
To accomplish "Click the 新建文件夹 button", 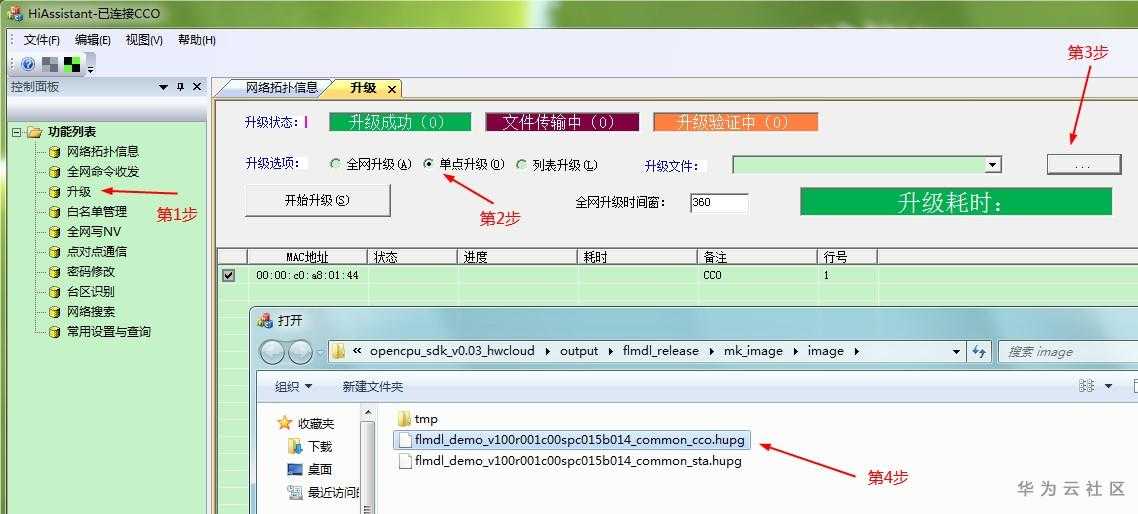I will [x=372, y=387].
